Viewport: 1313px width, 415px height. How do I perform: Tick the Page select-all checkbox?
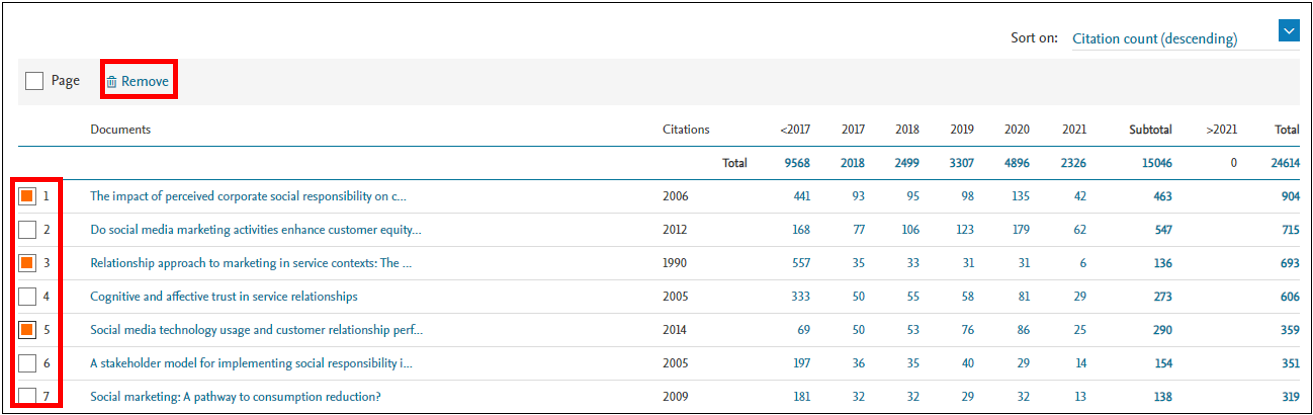pyautogui.click(x=34, y=81)
